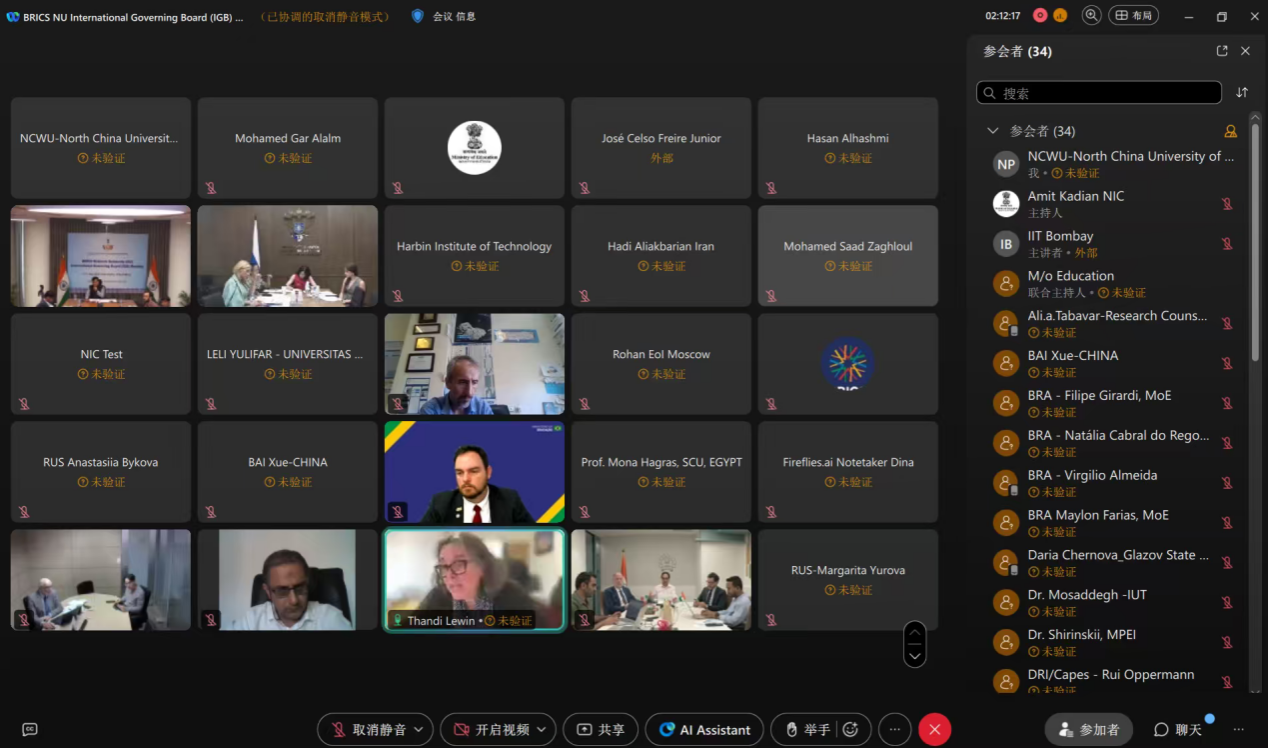
Task: Click muted mic icon for Amit Kadian NIC
Action: (1227, 204)
